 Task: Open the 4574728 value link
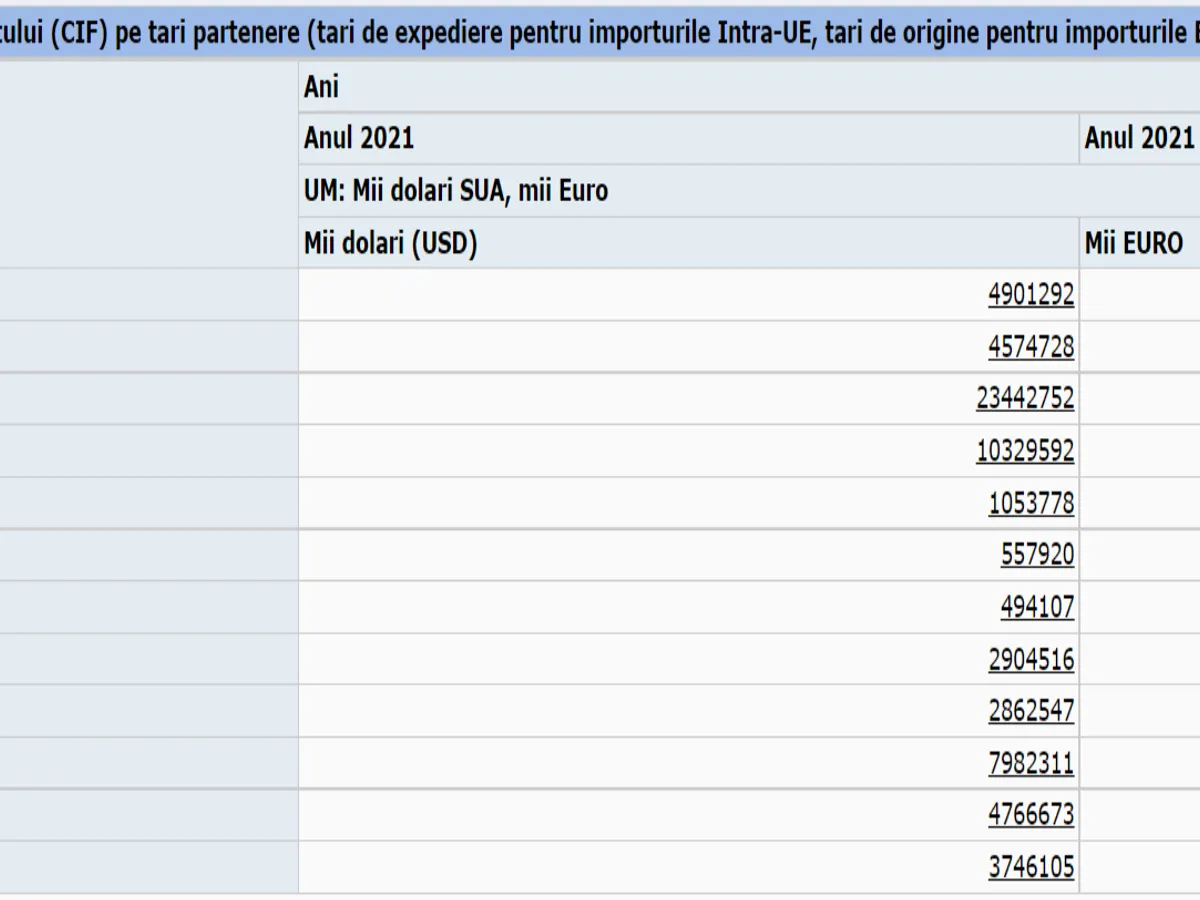pos(1031,347)
